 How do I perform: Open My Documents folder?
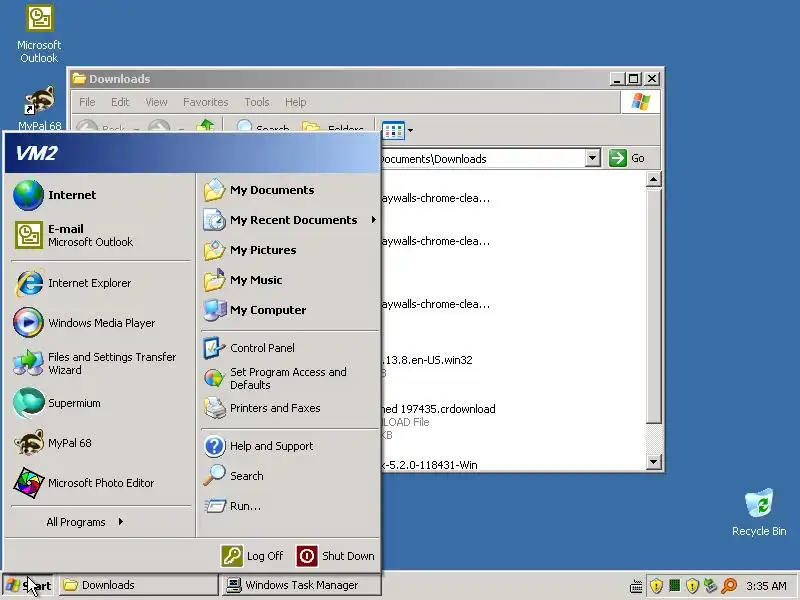[289, 190]
